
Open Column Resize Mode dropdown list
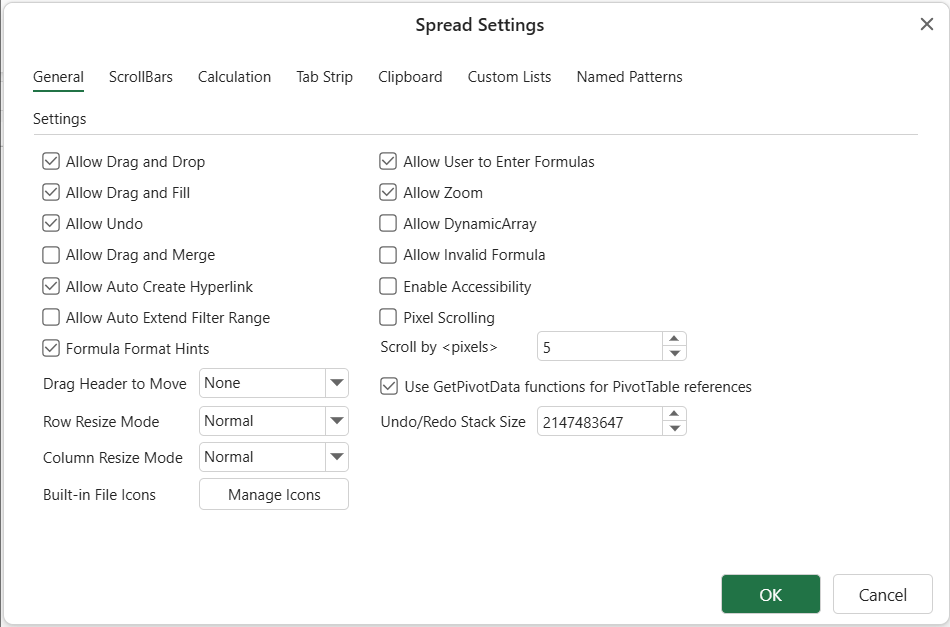pyautogui.click(x=336, y=457)
